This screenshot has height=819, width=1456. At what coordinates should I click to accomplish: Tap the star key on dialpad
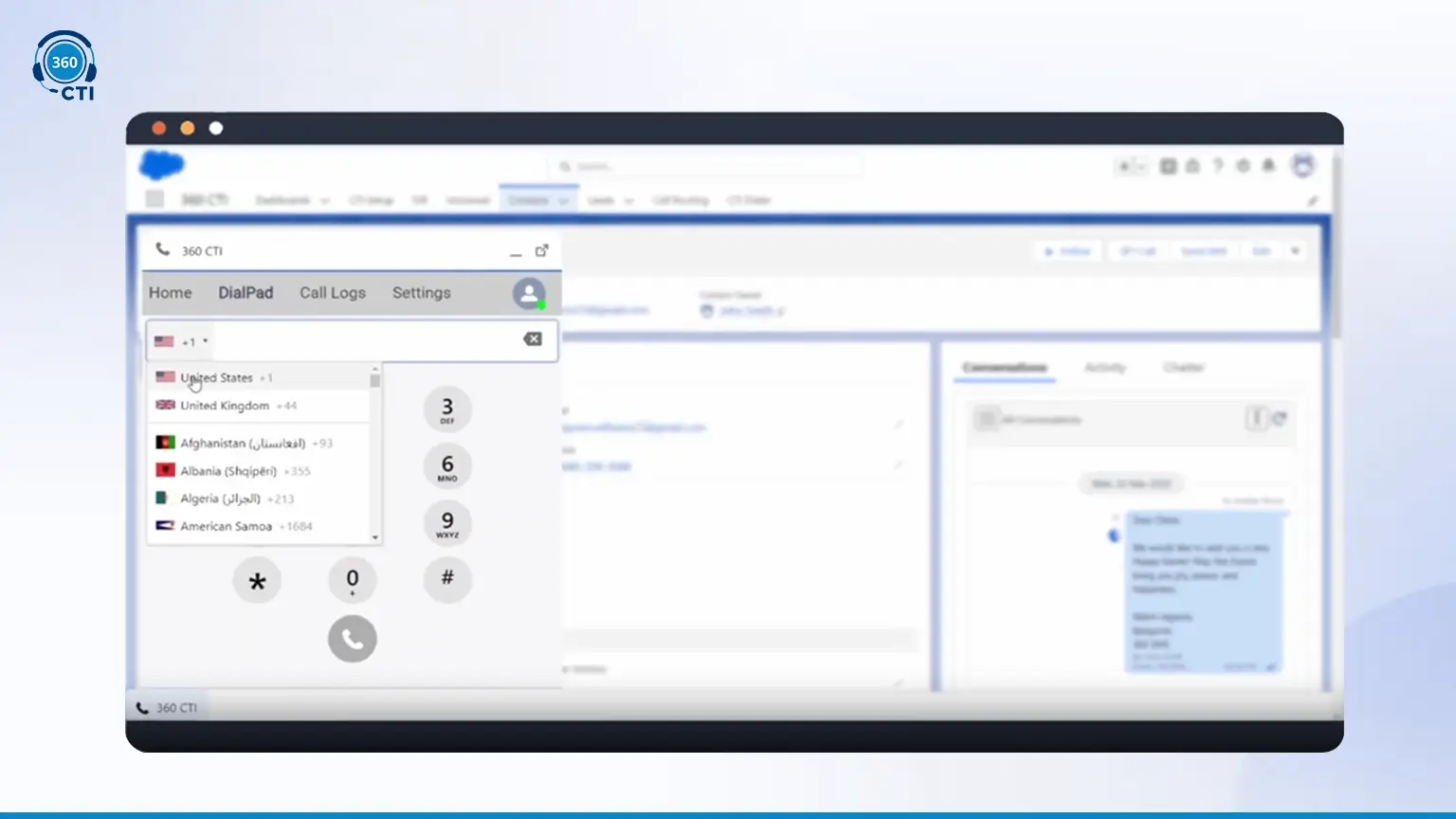[x=257, y=579]
